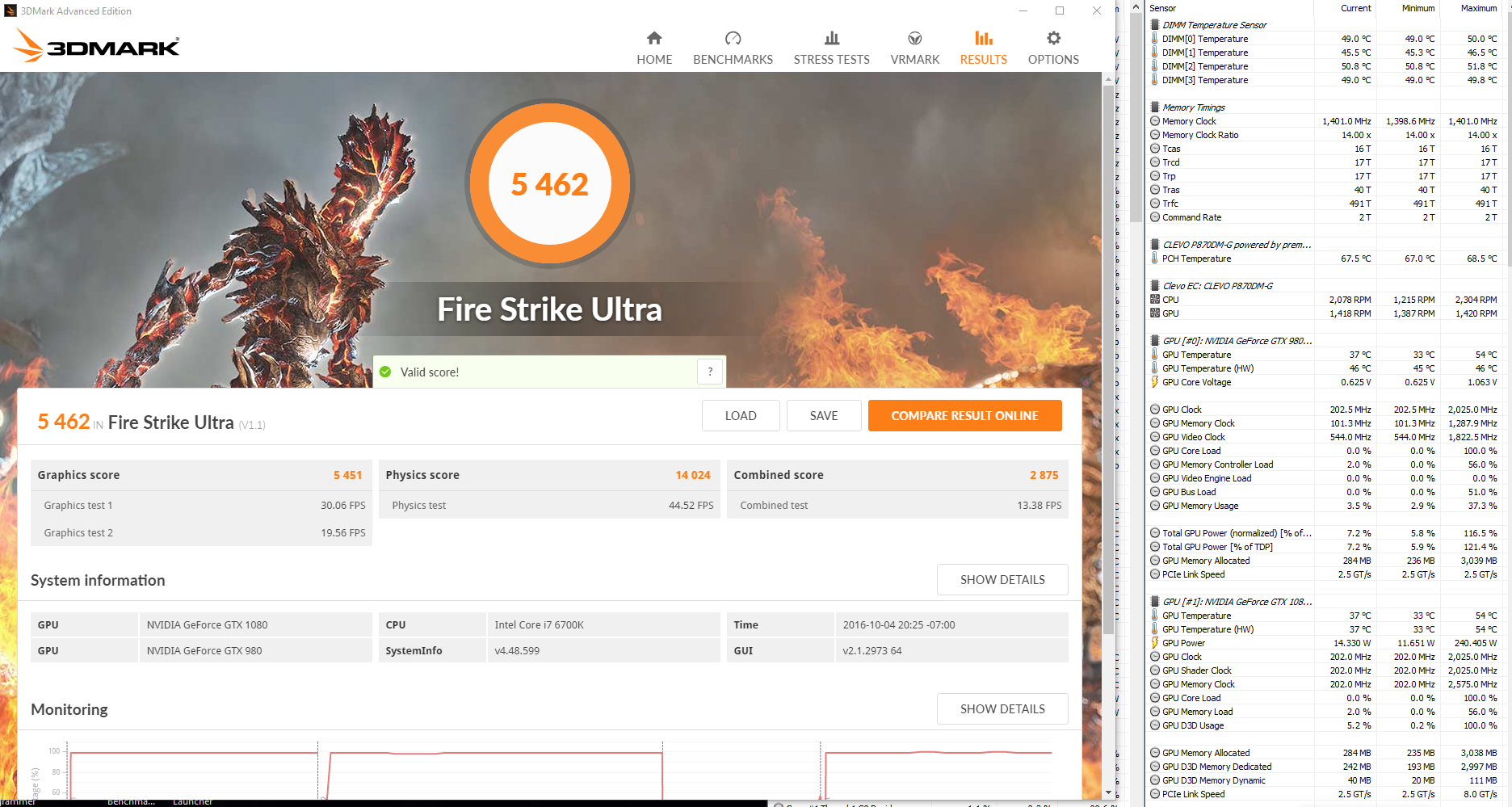Select the GPU Memory Controller Load row
This screenshot has height=807, width=1512.
[1325, 464]
